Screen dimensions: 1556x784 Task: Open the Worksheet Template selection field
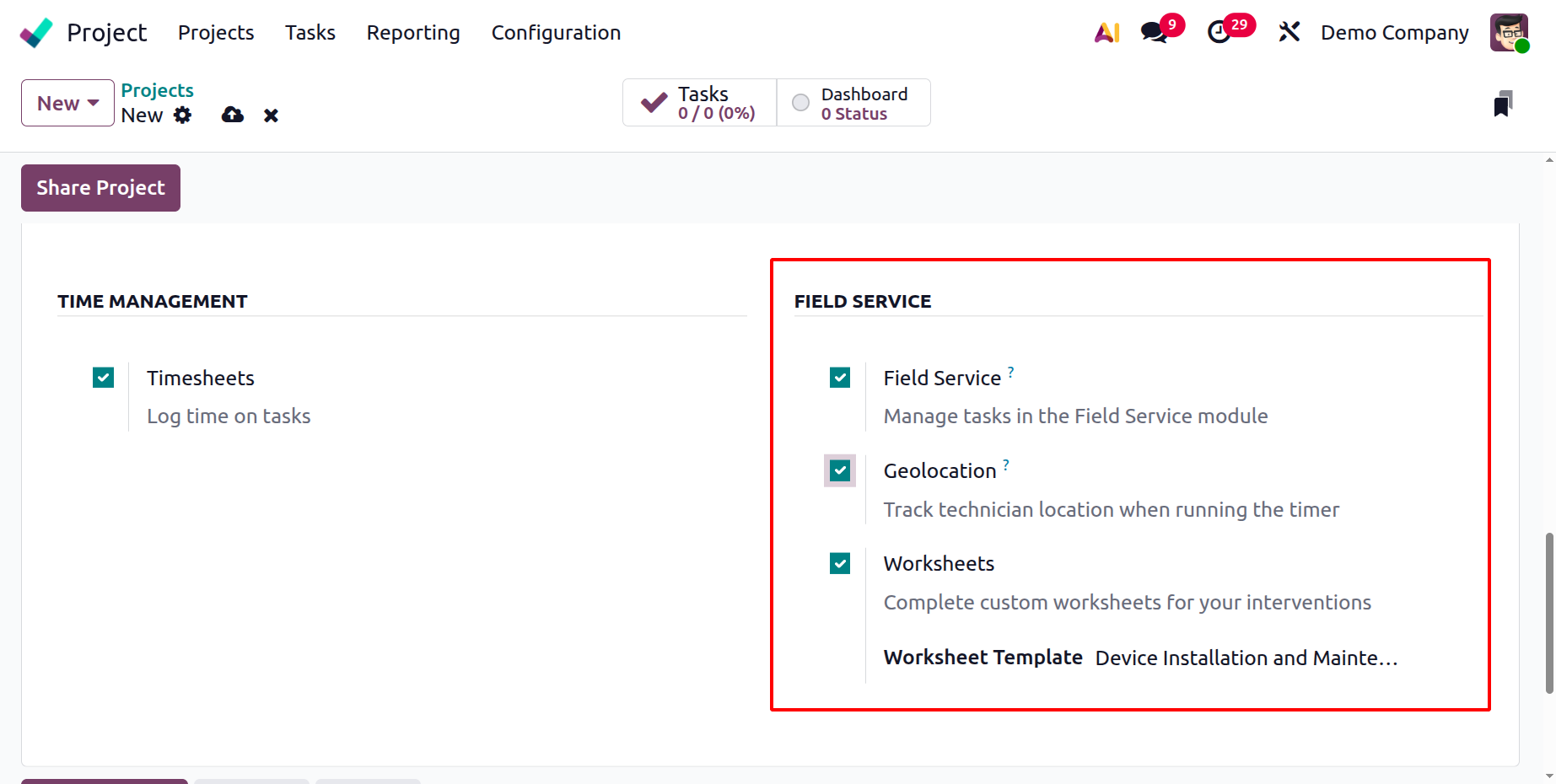click(1246, 658)
